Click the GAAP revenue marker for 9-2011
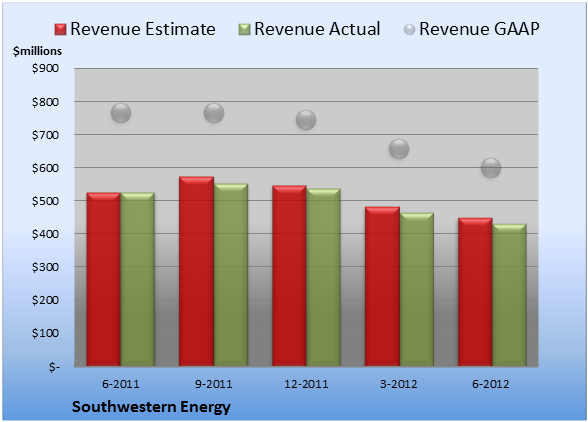 pos(214,113)
